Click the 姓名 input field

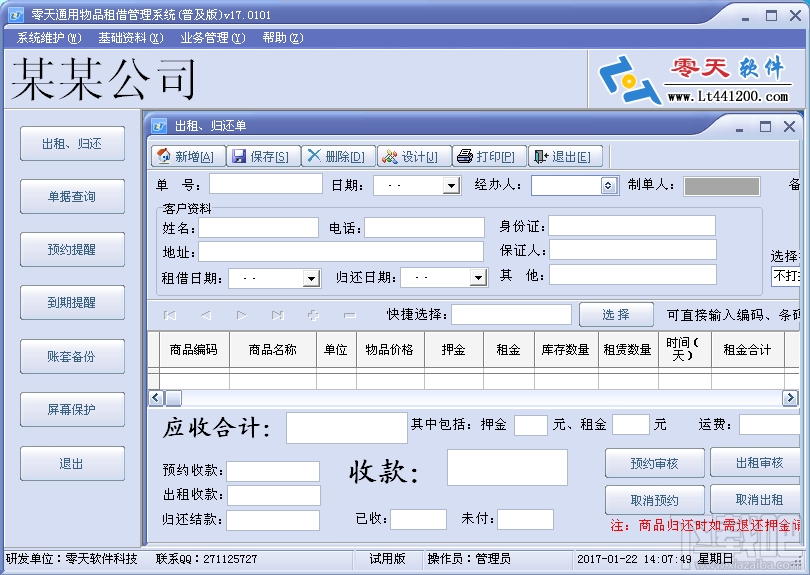[258, 228]
